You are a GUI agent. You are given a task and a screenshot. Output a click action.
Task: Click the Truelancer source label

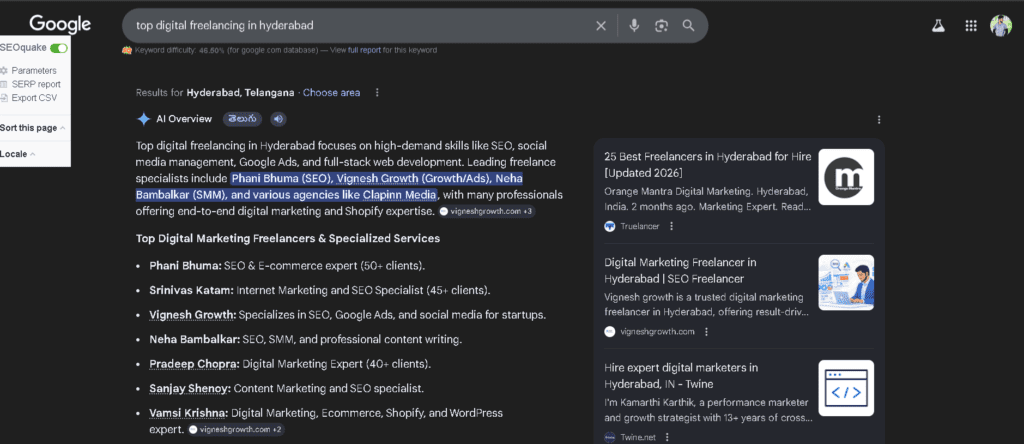[x=640, y=226]
